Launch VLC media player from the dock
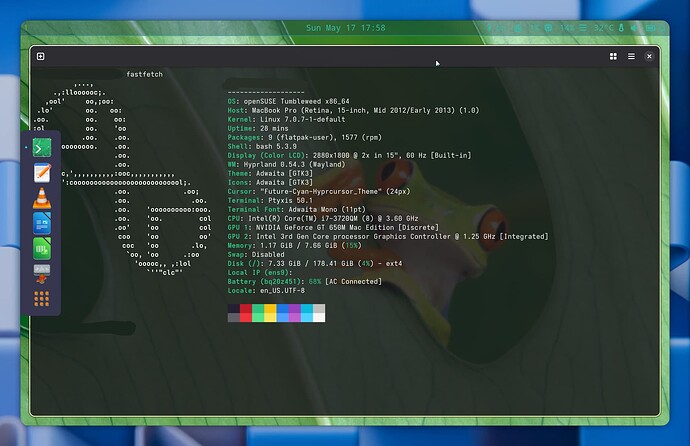The width and height of the screenshot is (690, 446). click(x=42, y=198)
